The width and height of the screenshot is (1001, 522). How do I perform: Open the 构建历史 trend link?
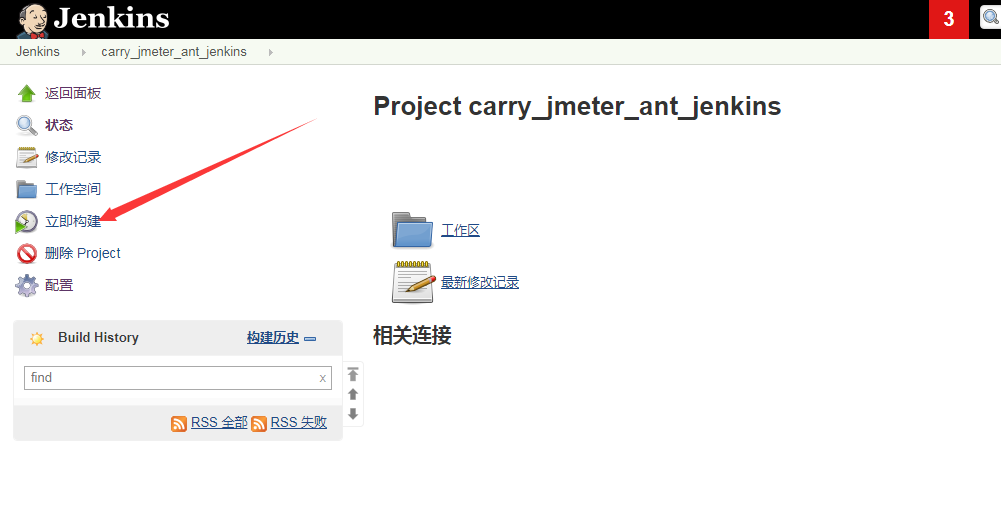(x=273, y=338)
